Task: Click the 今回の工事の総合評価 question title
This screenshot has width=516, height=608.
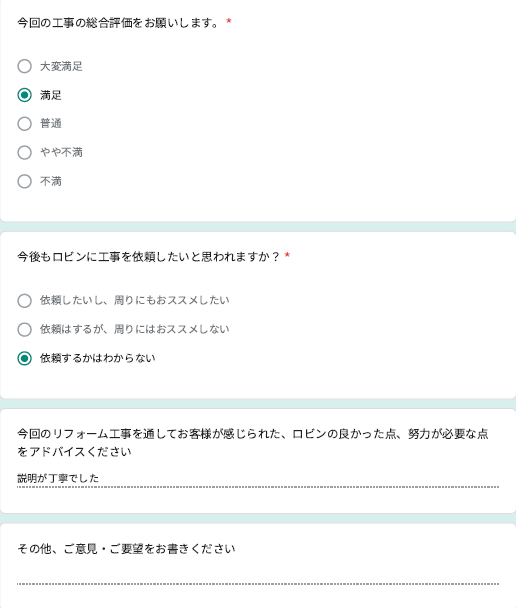Action: tap(117, 23)
